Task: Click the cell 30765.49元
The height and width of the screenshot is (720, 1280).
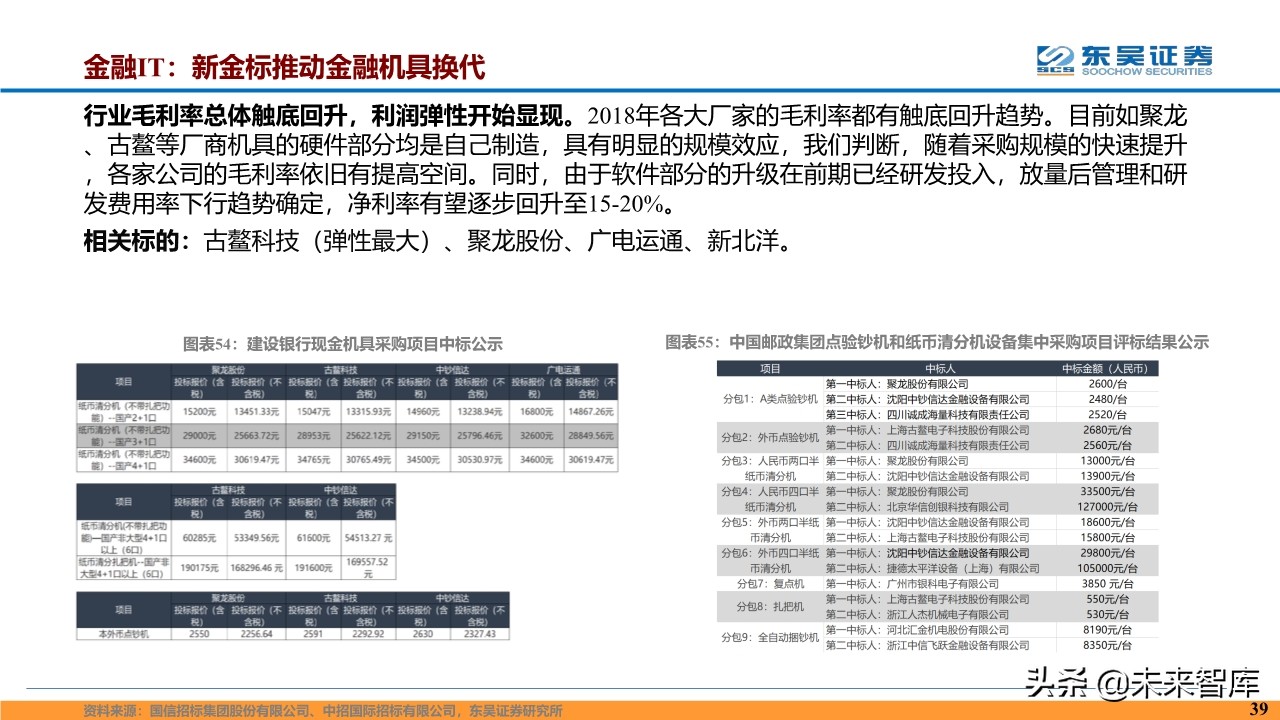Action: point(368,460)
